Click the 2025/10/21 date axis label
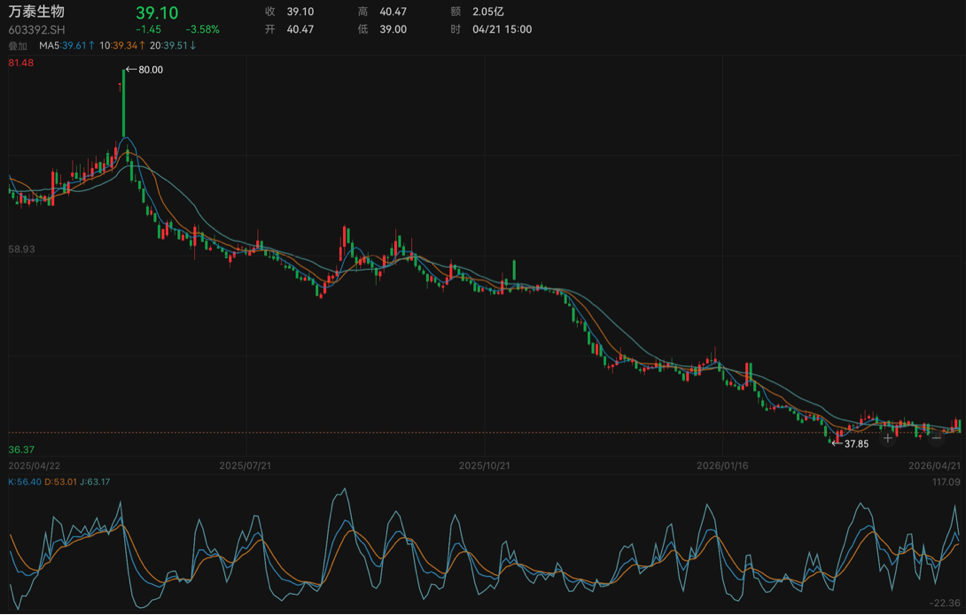The width and height of the screenshot is (966, 615). click(x=485, y=466)
